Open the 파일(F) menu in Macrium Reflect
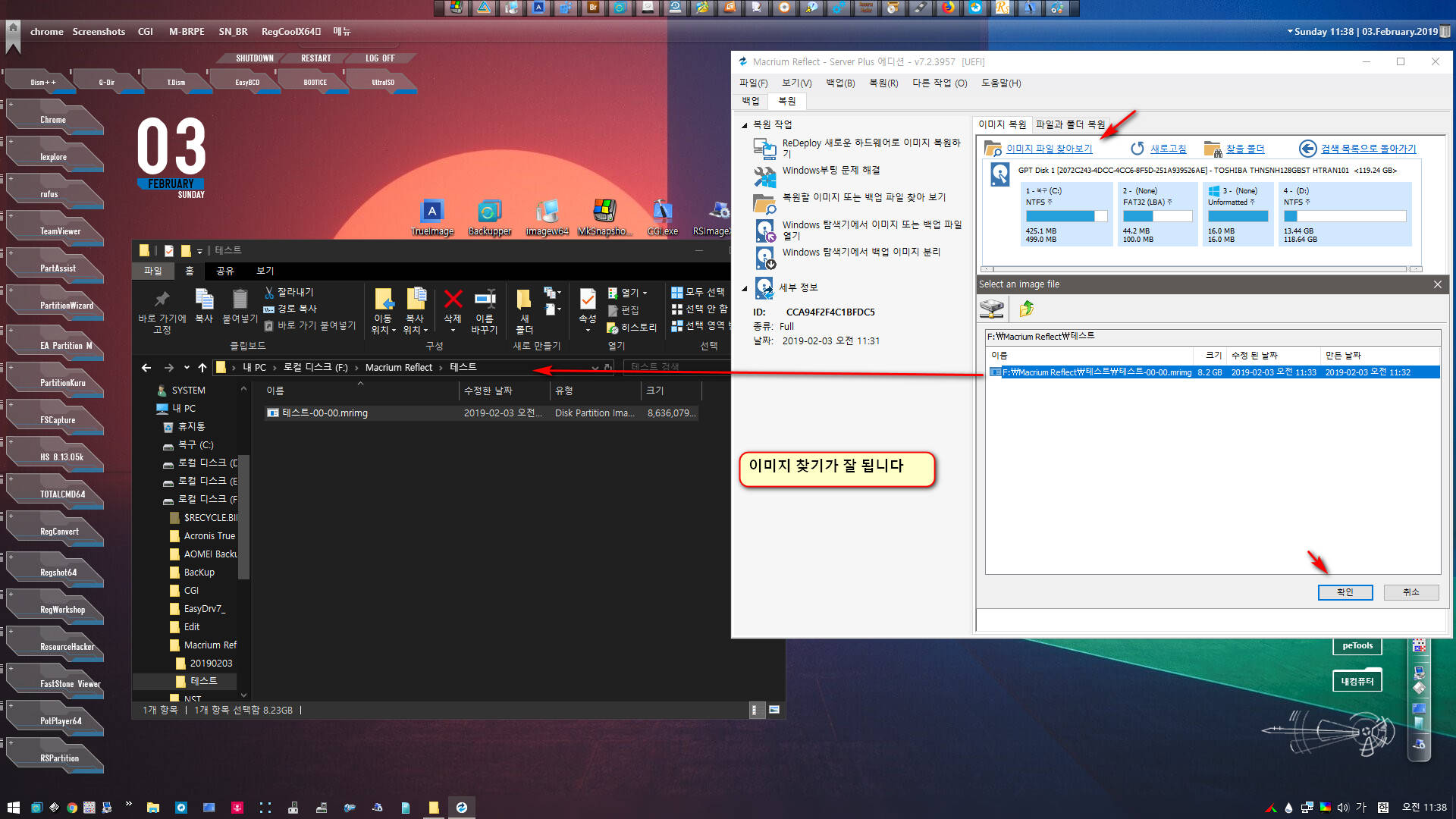 753,83
